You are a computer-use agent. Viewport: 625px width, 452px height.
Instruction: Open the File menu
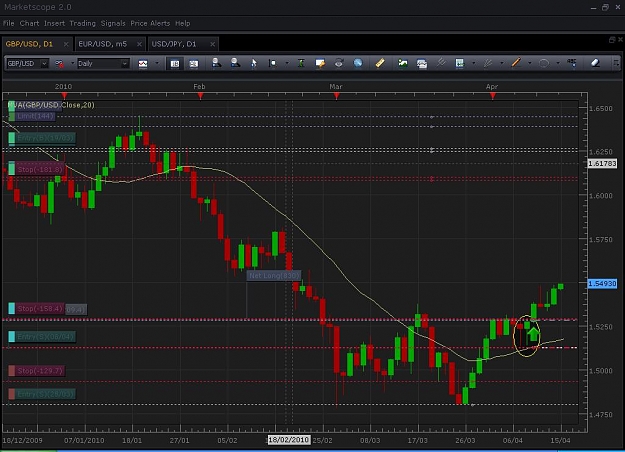(8, 23)
